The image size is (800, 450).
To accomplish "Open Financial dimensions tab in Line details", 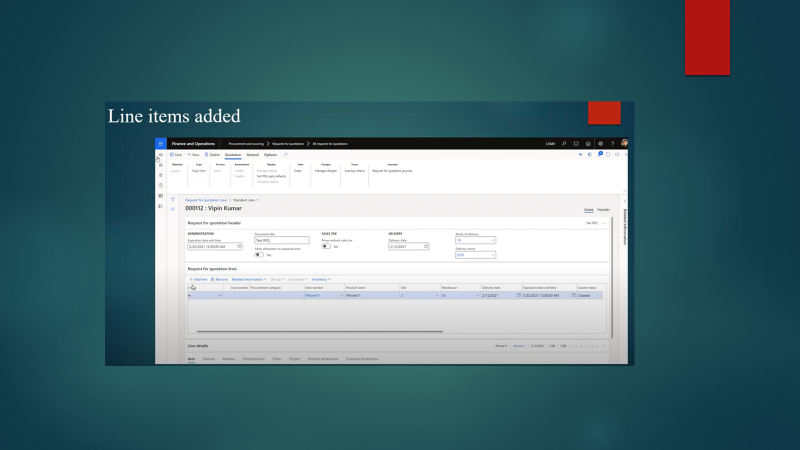I will pos(362,359).
